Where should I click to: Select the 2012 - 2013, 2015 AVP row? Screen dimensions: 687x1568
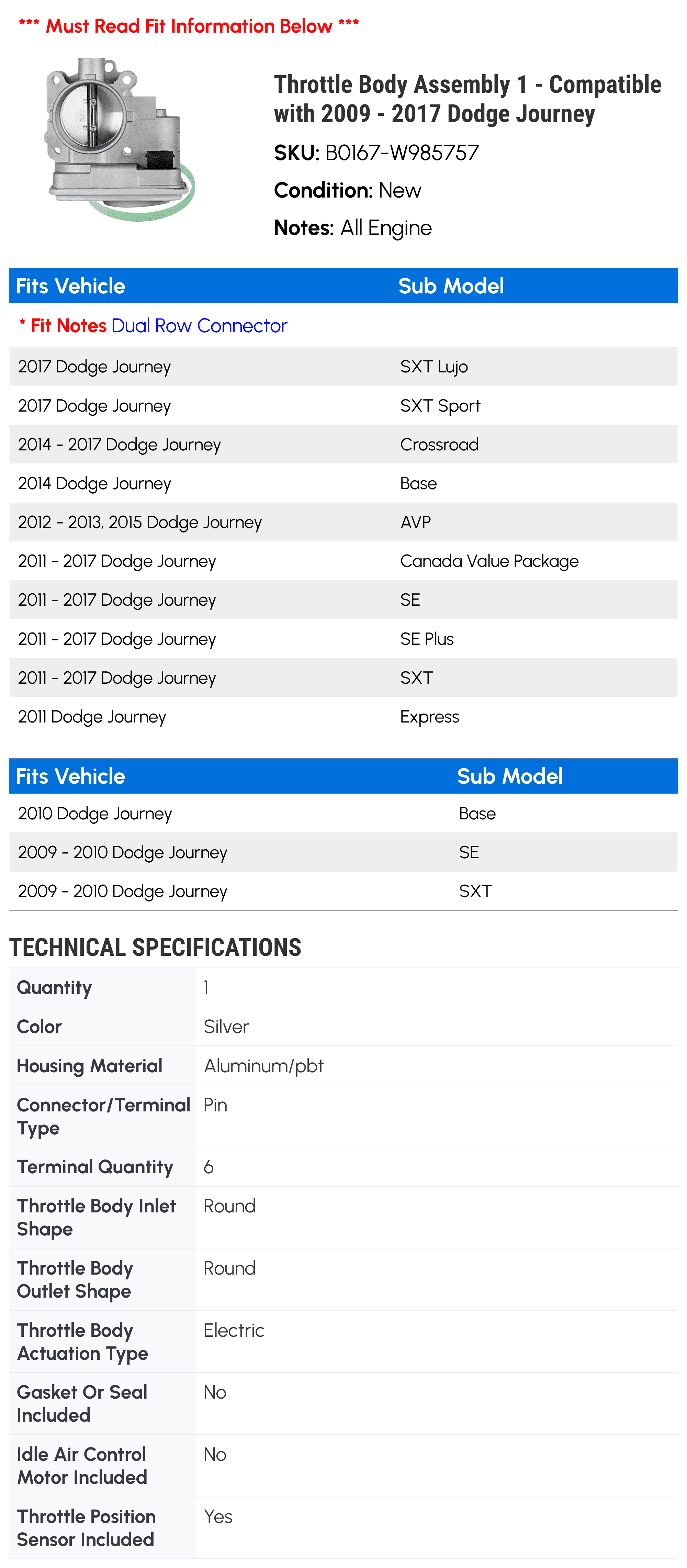[343, 522]
